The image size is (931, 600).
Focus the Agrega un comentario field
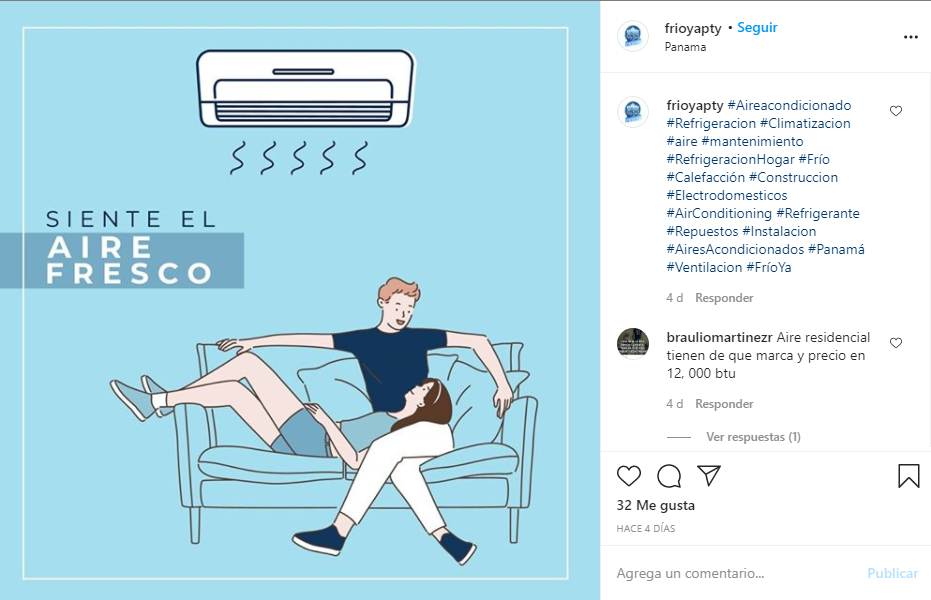736,573
